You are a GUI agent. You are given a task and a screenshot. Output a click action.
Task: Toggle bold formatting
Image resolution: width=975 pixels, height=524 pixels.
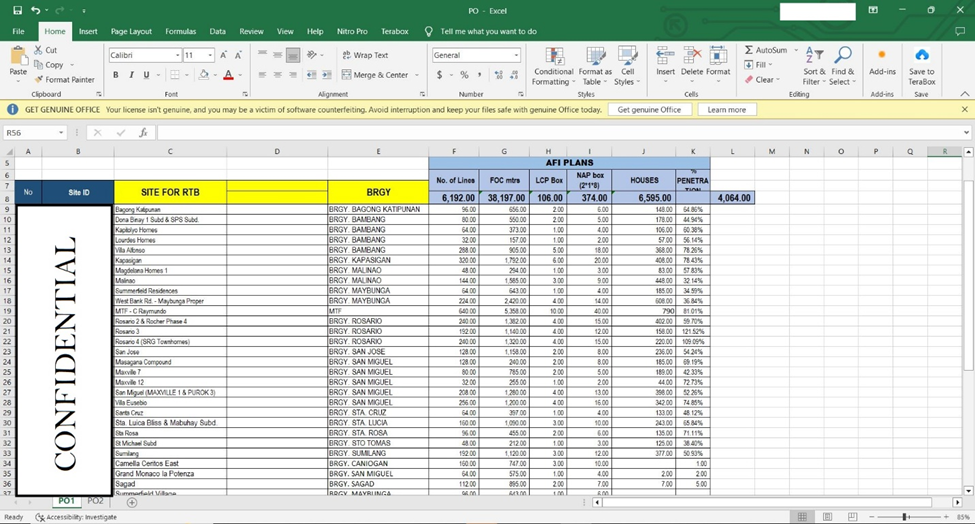(116, 75)
